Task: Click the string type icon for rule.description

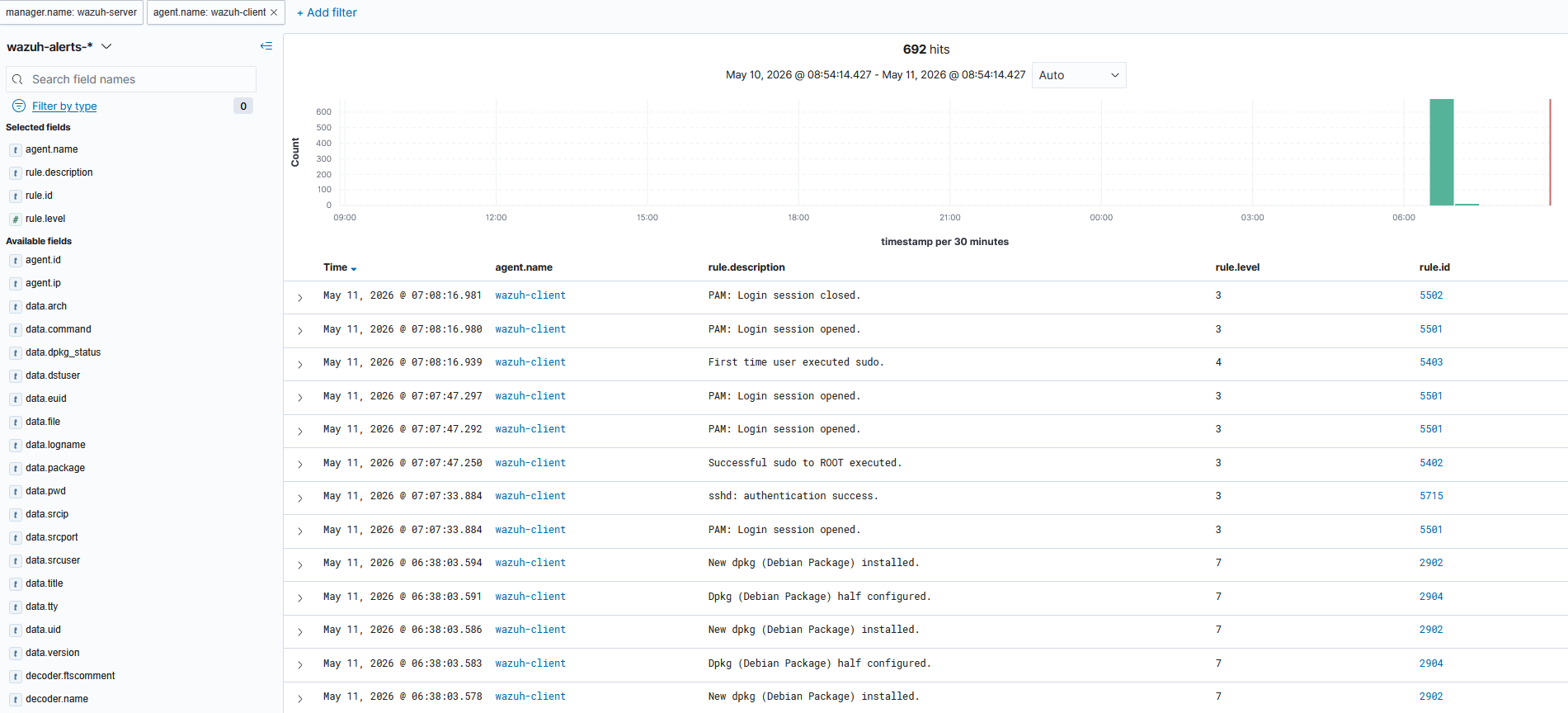Action: (16, 173)
